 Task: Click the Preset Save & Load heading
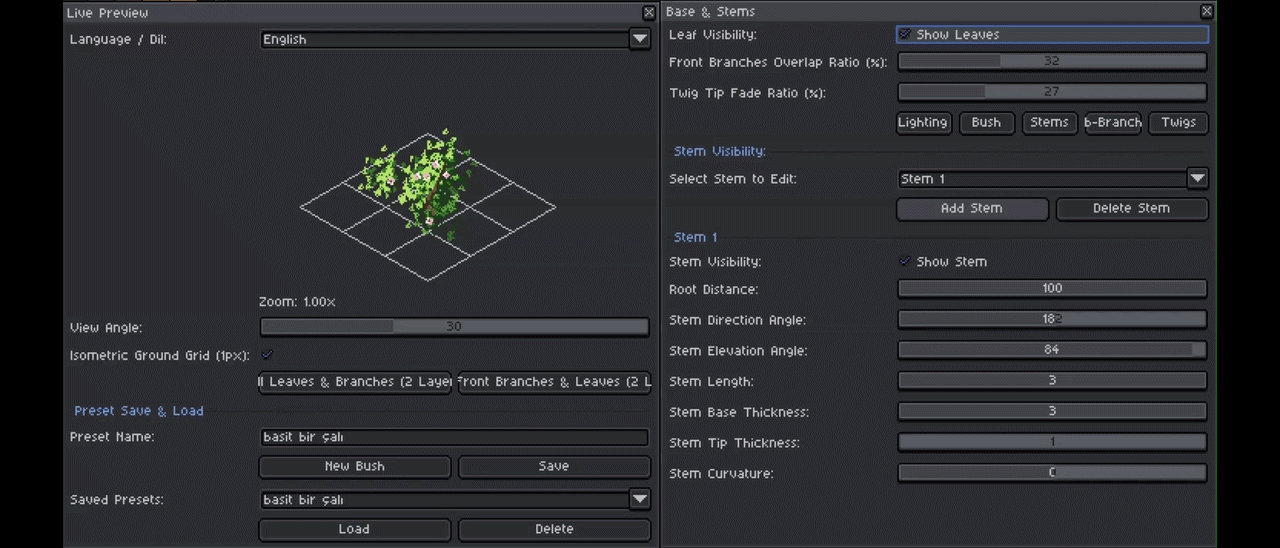139,411
